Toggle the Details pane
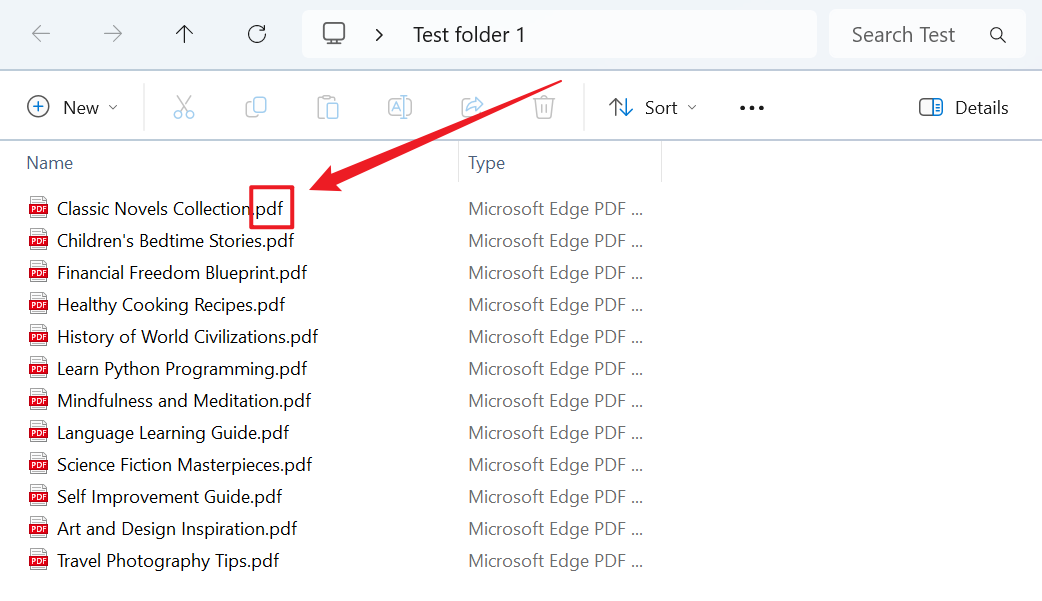1042x601 pixels. coord(962,107)
